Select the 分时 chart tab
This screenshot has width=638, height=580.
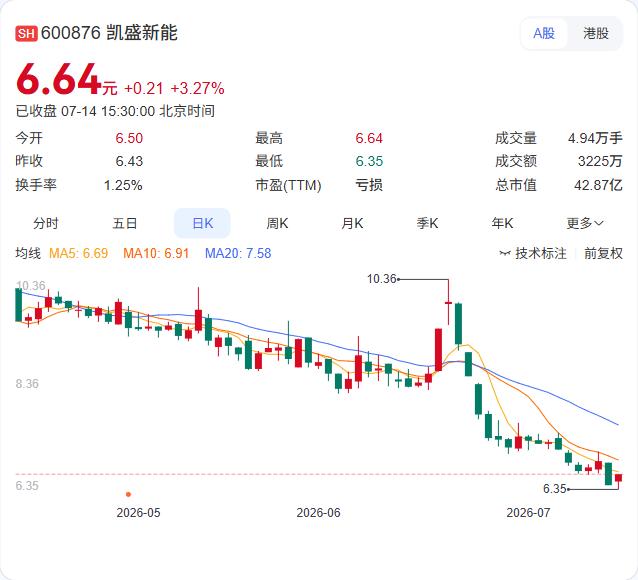click(46, 223)
